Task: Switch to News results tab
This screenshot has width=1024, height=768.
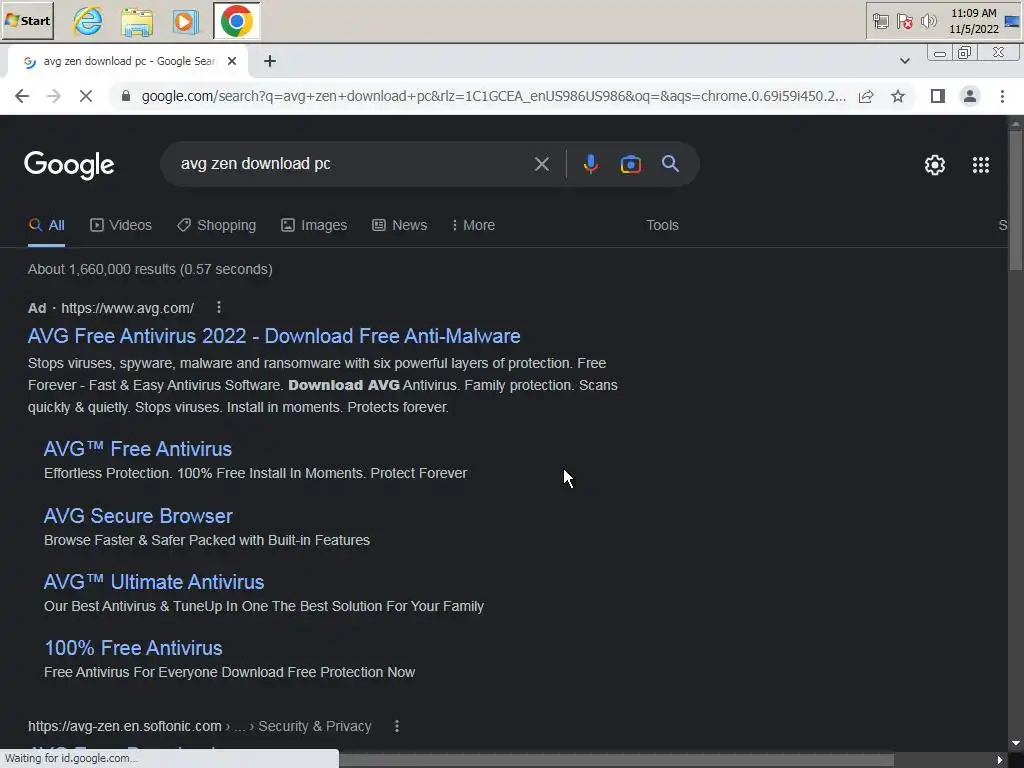Action: pos(400,225)
